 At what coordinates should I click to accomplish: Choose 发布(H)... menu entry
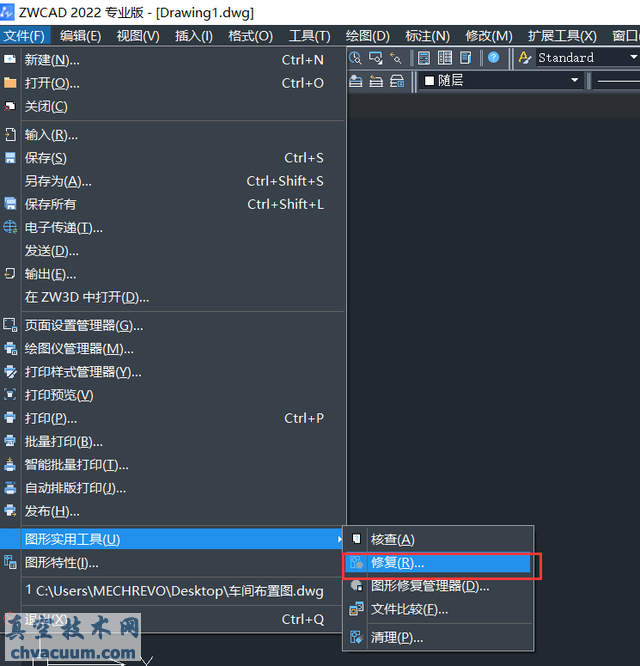coord(172,511)
